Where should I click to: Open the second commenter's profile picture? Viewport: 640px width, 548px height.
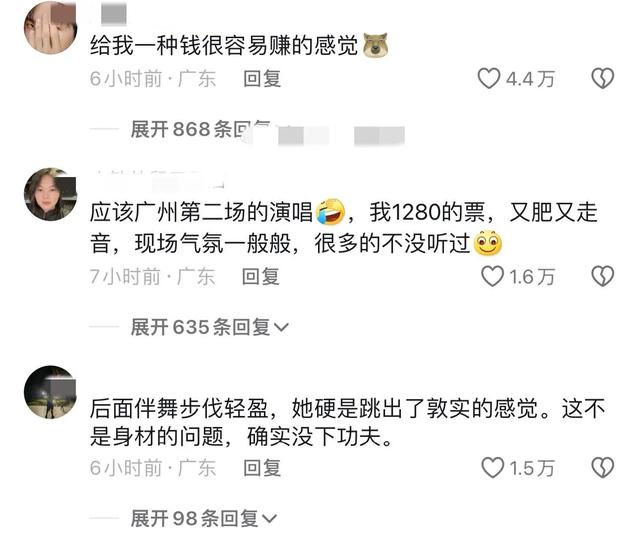(51, 194)
